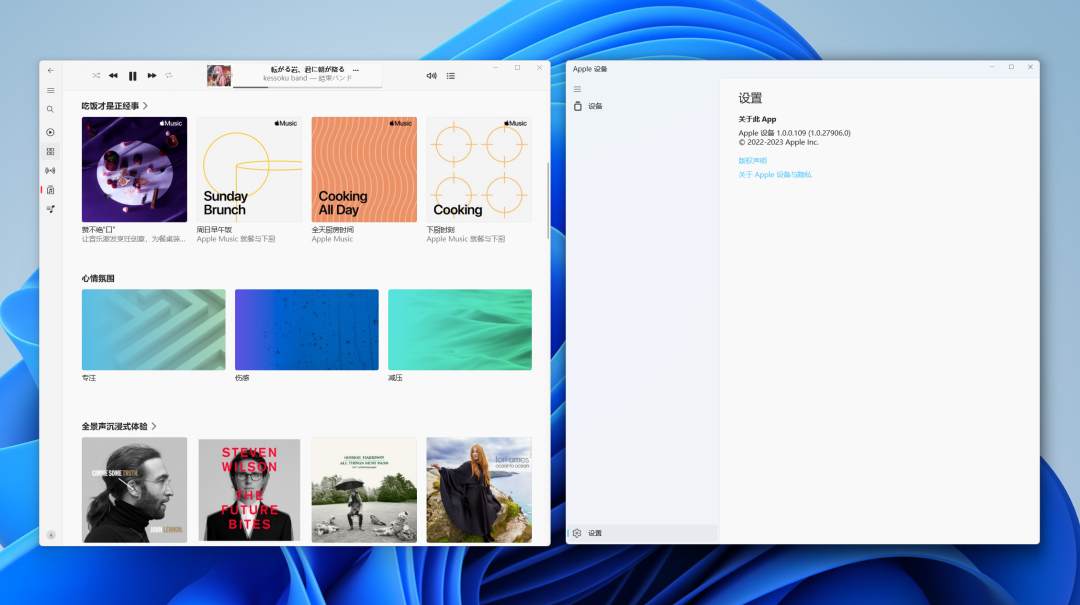This screenshot has height=605, width=1080.
Task: Skip to next track
Action: pyautogui.click(x=152, y=76)
